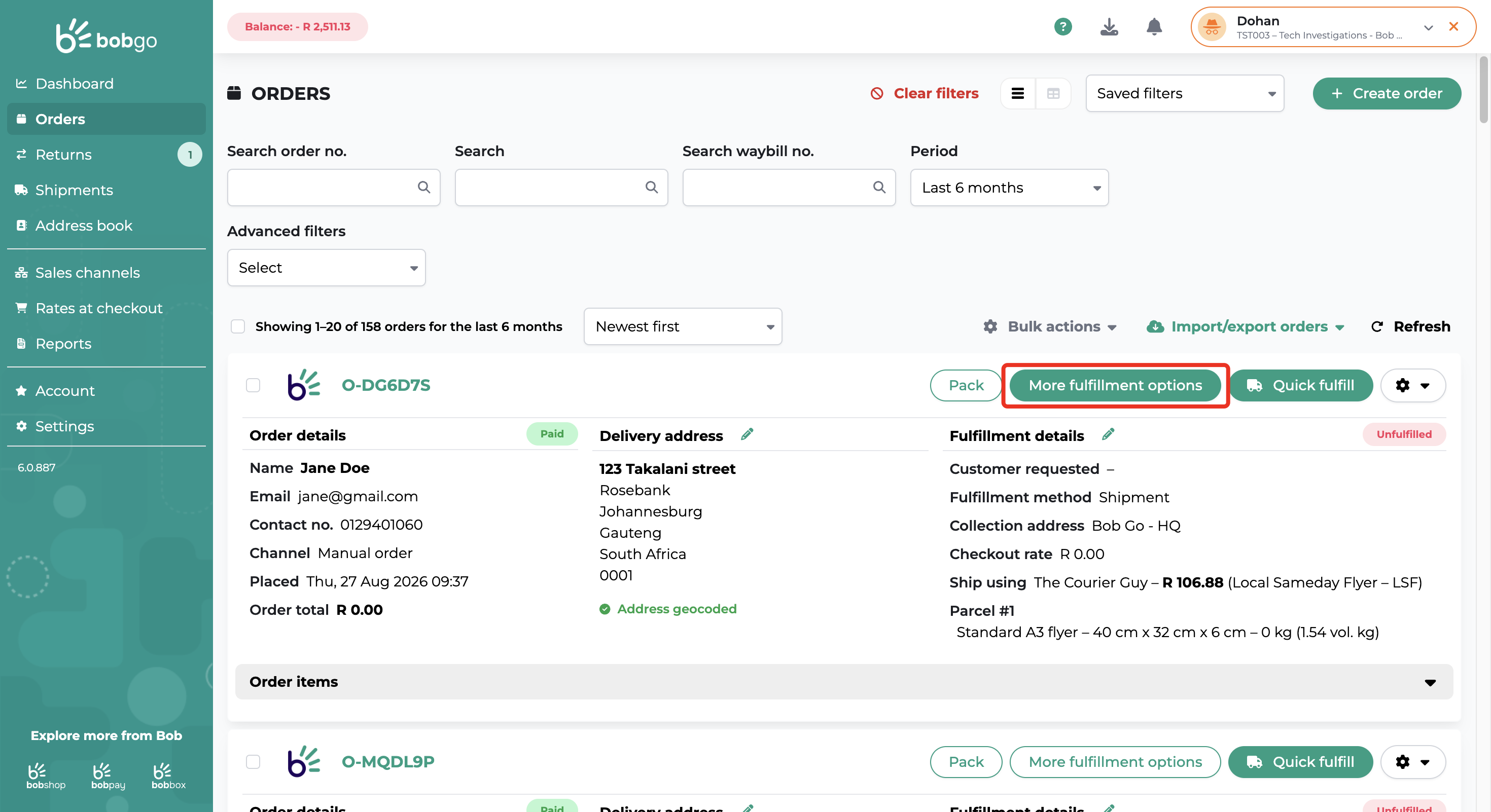Open Address book in sidebar
Image resolution: width=1491 pixels, height=812 pixels.
pyautogui.click(x=106, y=226)
